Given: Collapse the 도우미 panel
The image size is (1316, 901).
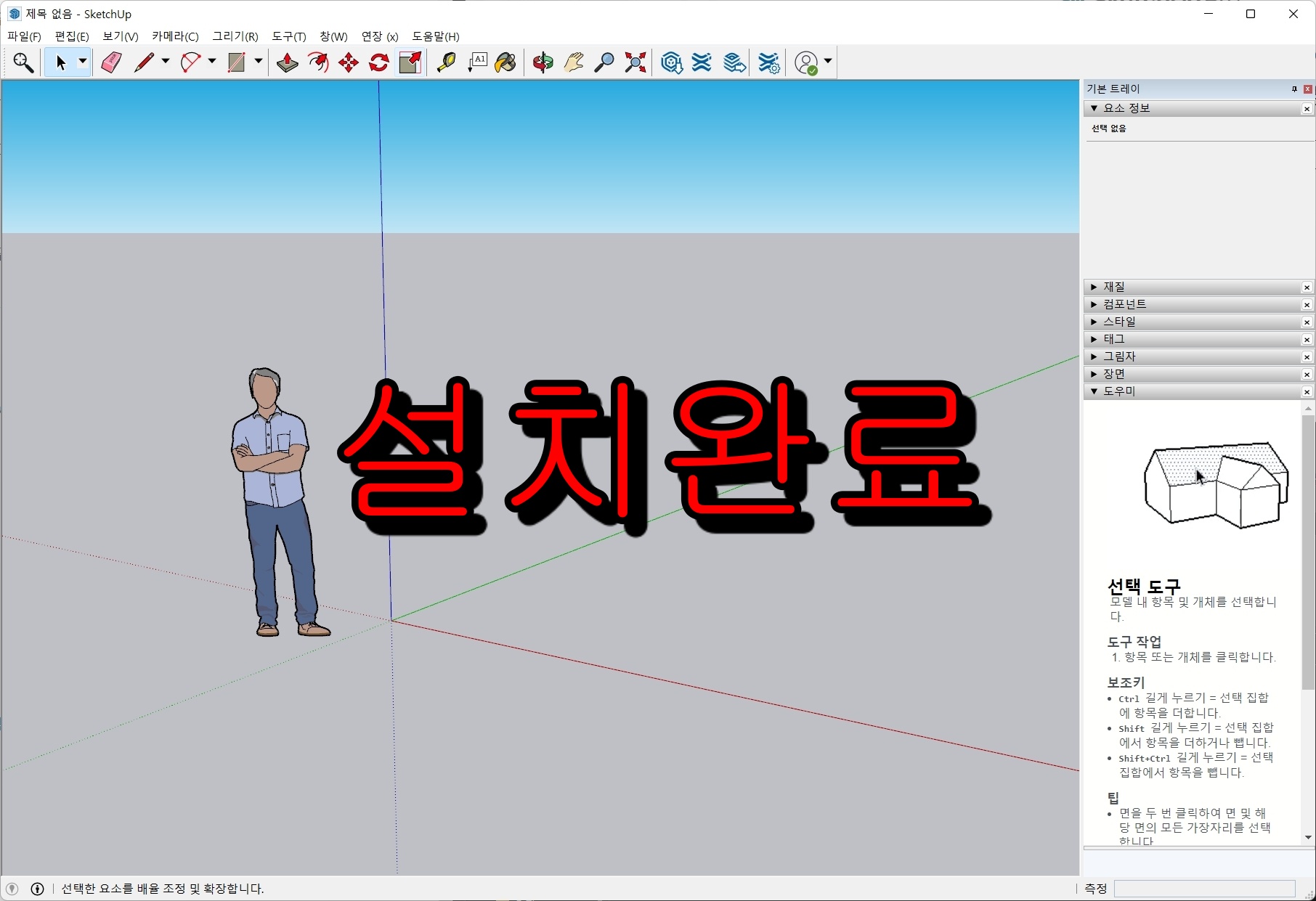Looking at the screenshot, I should click(1094, 391).
